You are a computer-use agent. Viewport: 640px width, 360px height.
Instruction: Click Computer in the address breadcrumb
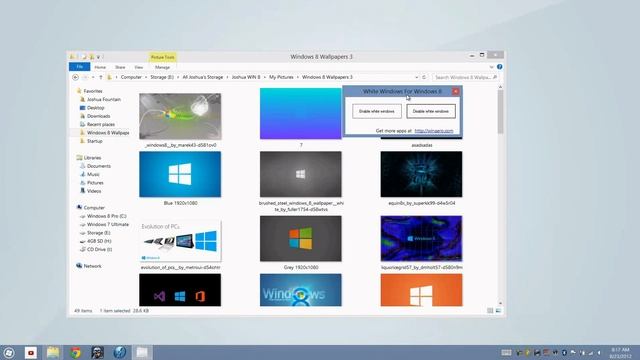(131, 77)
